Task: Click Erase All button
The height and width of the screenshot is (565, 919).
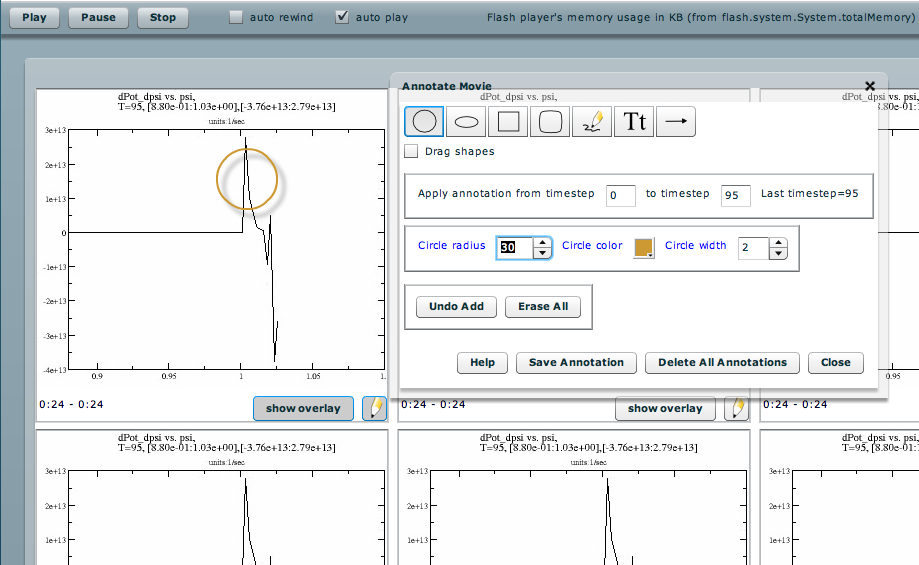Action: (543, 307)
